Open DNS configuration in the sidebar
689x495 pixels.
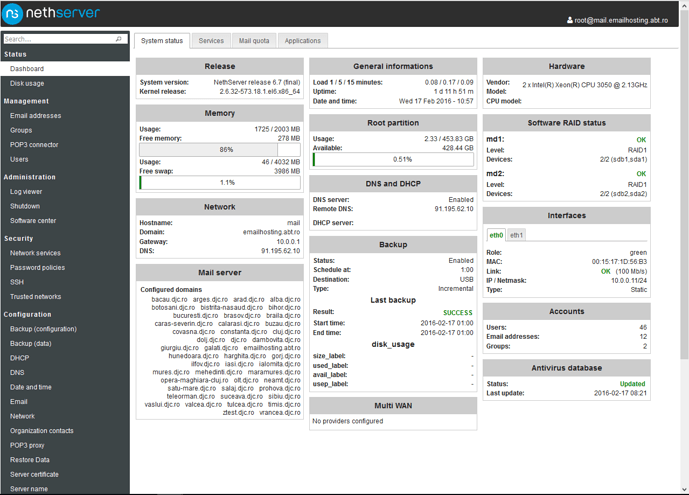pyautogui.click(x=17, y=372)
